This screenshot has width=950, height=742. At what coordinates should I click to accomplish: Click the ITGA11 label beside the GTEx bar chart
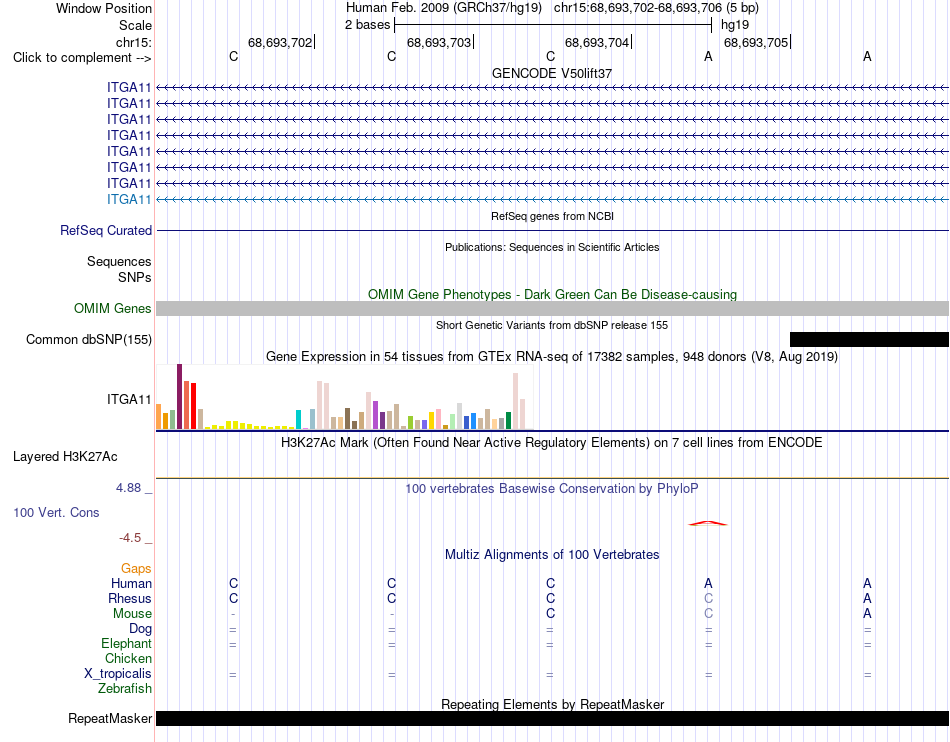(x=129, y=399)
